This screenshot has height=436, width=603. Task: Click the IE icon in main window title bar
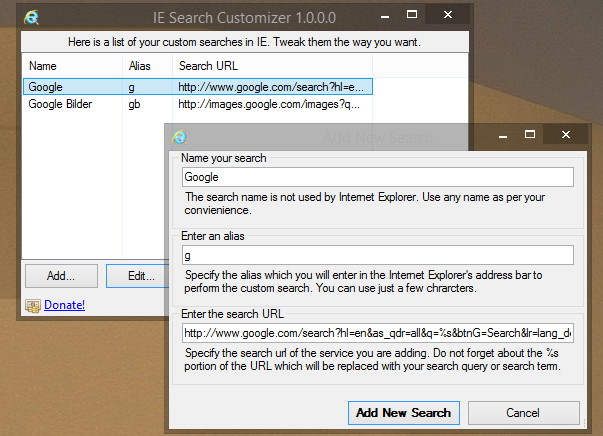click(31, 17)
